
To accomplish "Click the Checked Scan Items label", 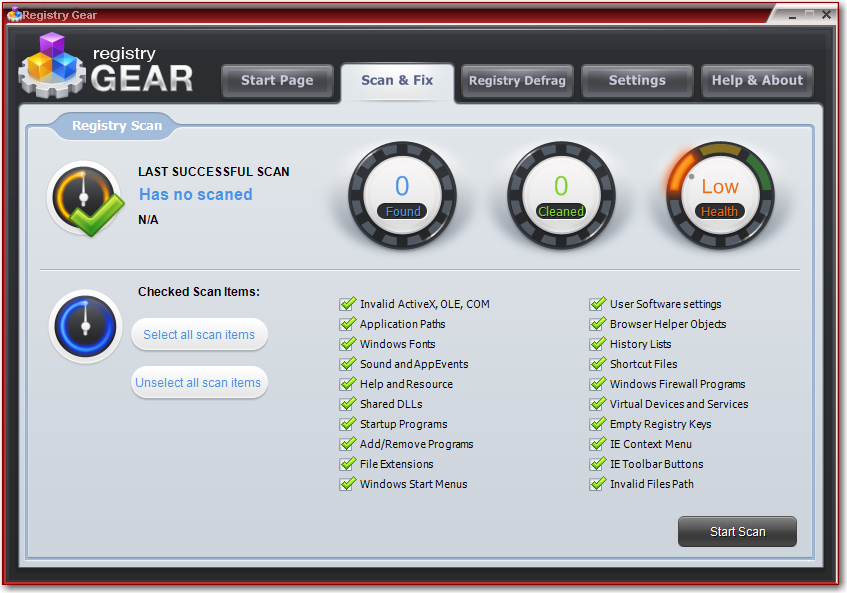I will click(x=199, y=292).
